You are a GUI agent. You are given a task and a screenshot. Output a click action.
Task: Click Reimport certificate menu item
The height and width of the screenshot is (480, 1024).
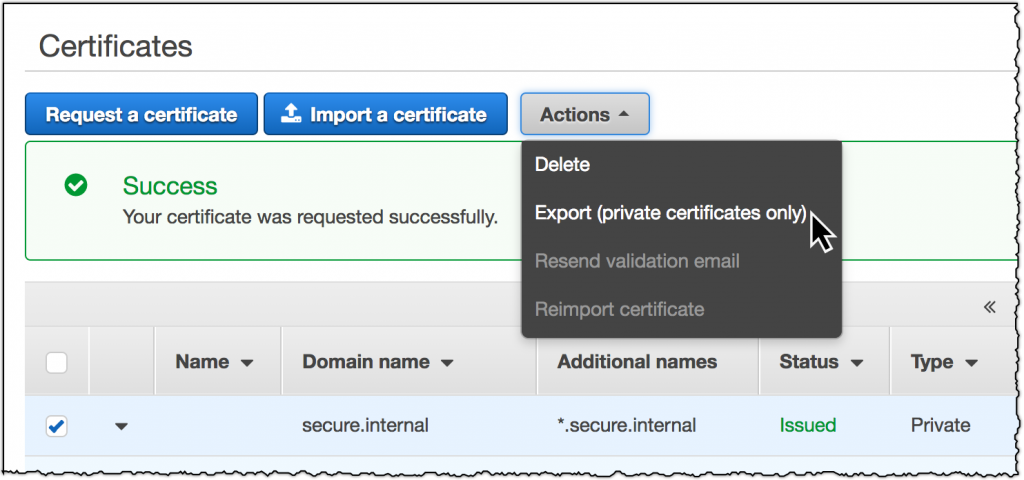point(620,309)
